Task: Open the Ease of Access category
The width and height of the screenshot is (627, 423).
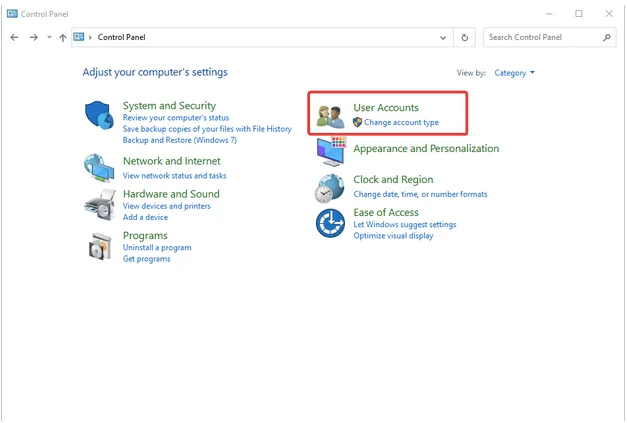Action: (386, 212)
